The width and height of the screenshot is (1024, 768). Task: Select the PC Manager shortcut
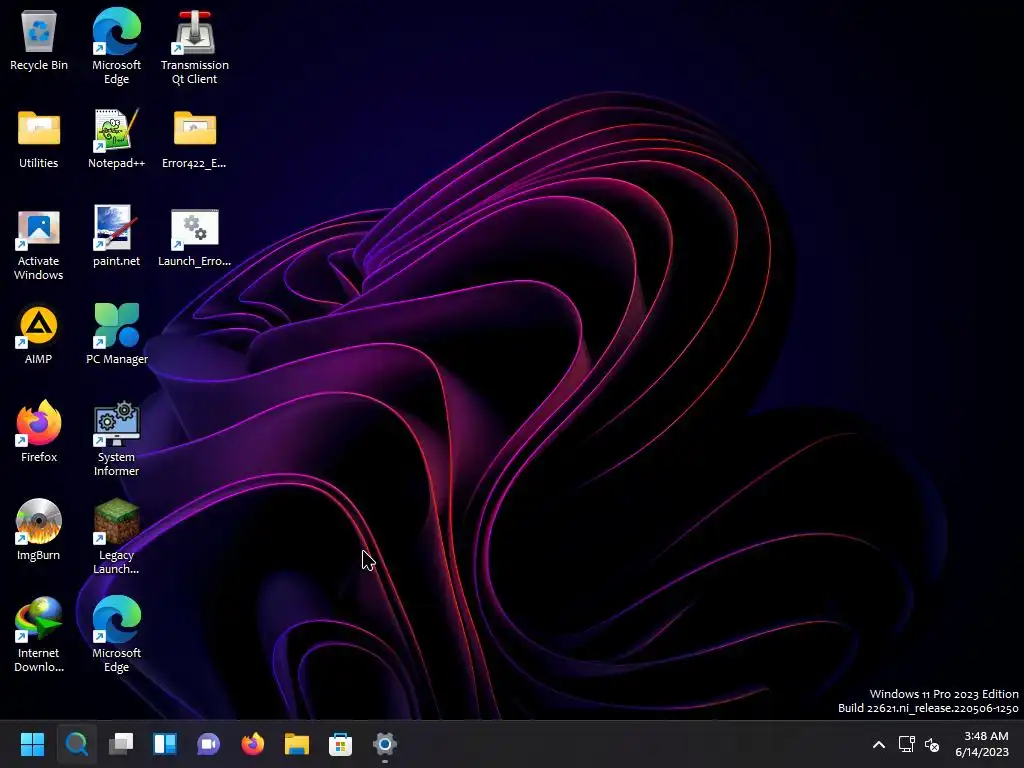(116, 334)
